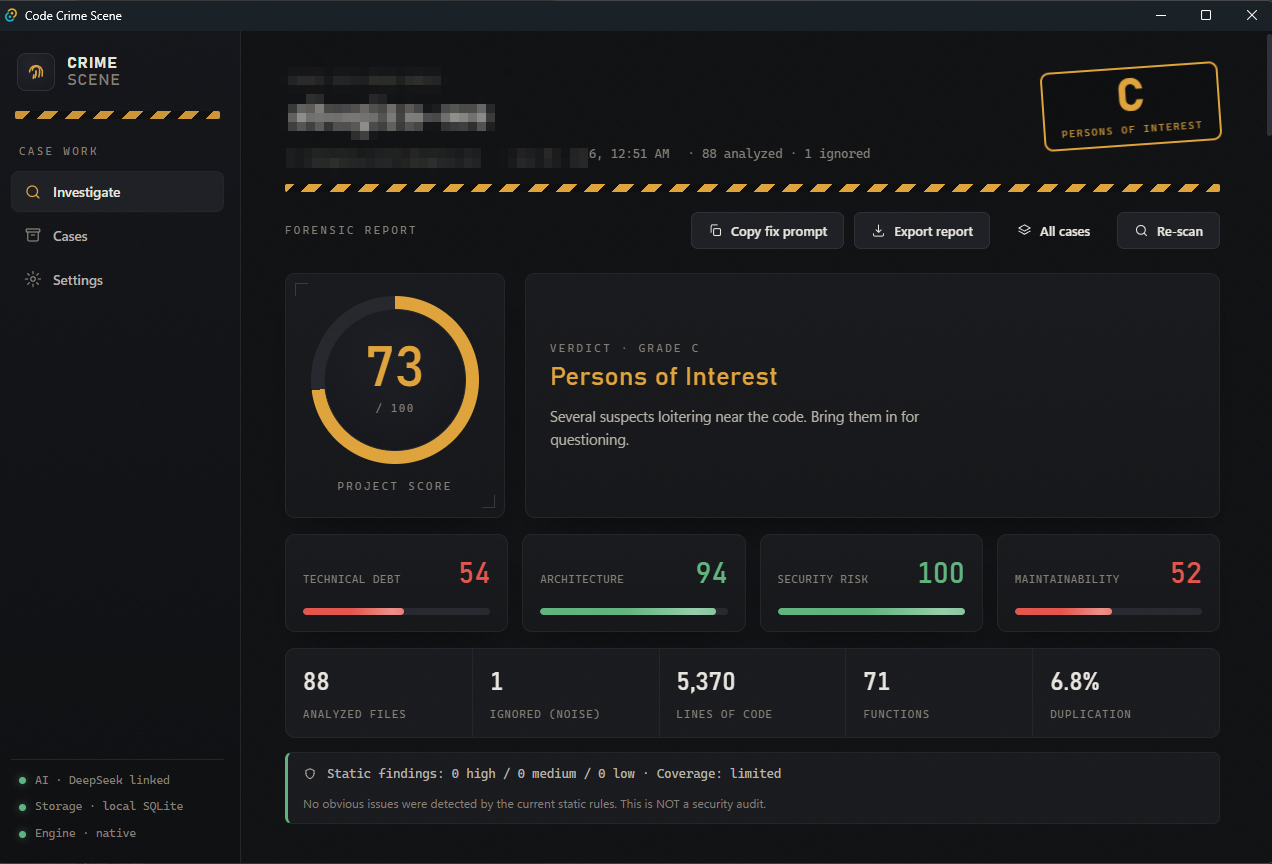Click the app icon in the title bar
The width and height of the screenshot is (1272, 864).
pos(11,15)
